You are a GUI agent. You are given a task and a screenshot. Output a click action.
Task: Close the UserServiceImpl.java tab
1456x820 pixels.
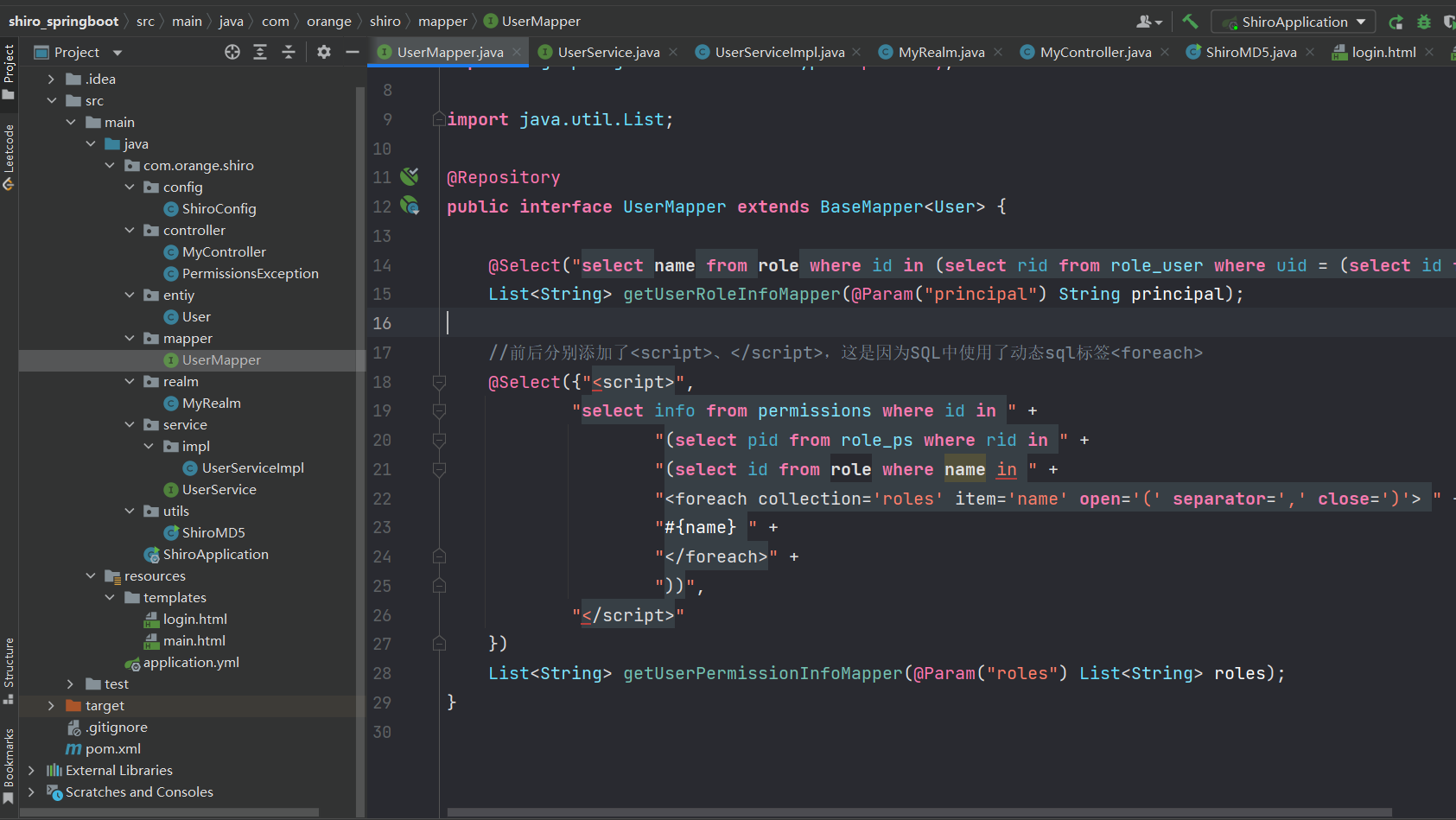point(856,52)
